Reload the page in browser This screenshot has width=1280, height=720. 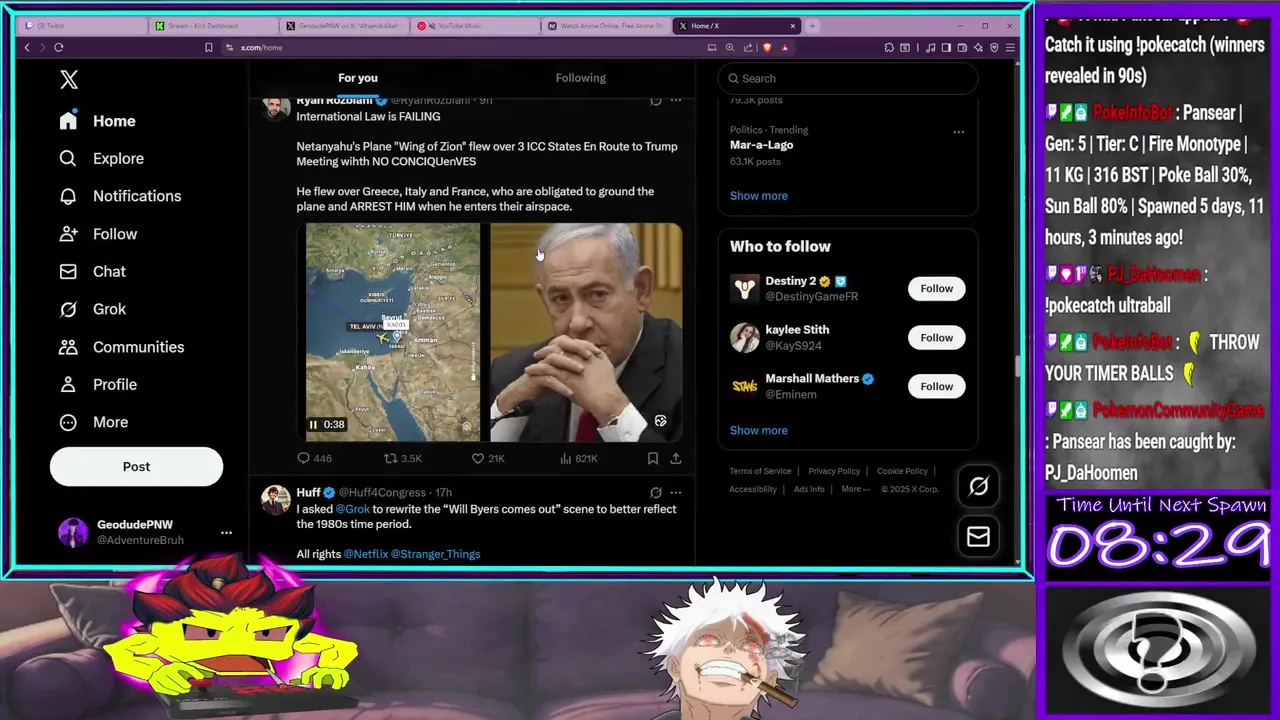(x=59, y=47)
